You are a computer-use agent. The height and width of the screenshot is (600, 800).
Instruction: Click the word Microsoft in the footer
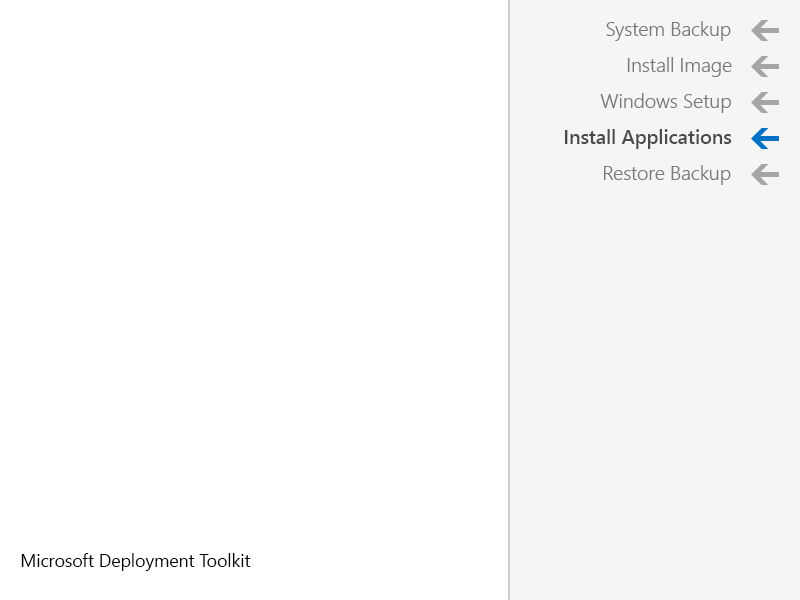(x=57, y=561)
